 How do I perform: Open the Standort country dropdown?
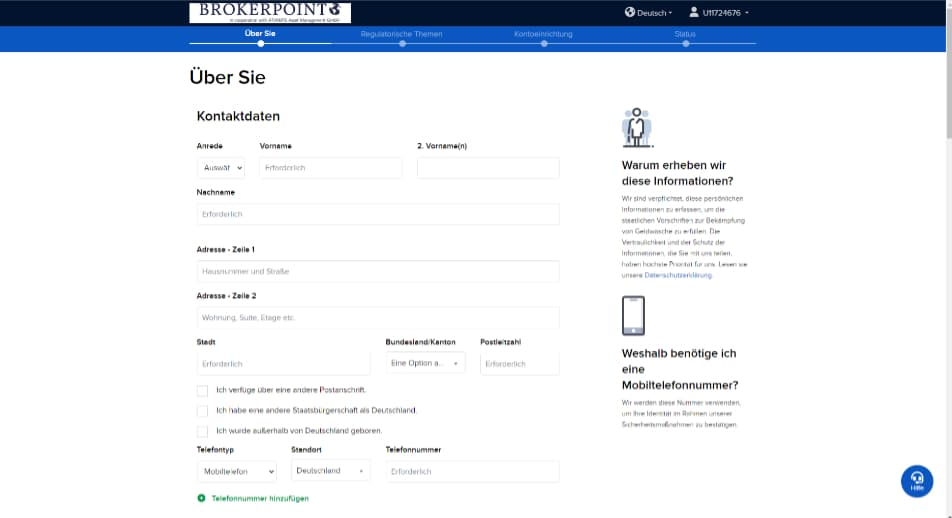(x=331, y=471)
